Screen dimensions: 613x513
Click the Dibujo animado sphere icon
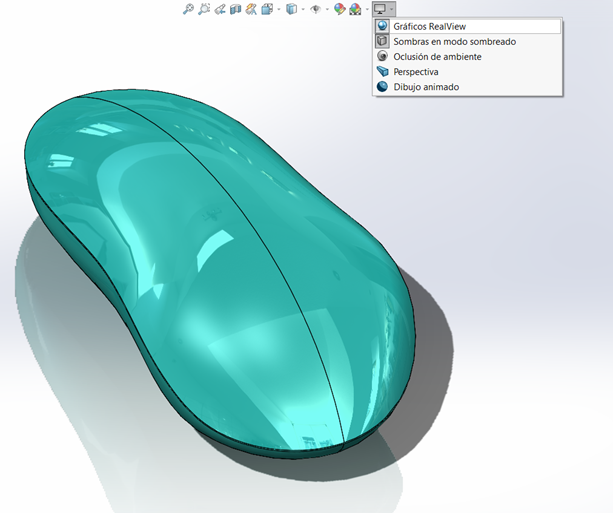[x=382, y=86]
